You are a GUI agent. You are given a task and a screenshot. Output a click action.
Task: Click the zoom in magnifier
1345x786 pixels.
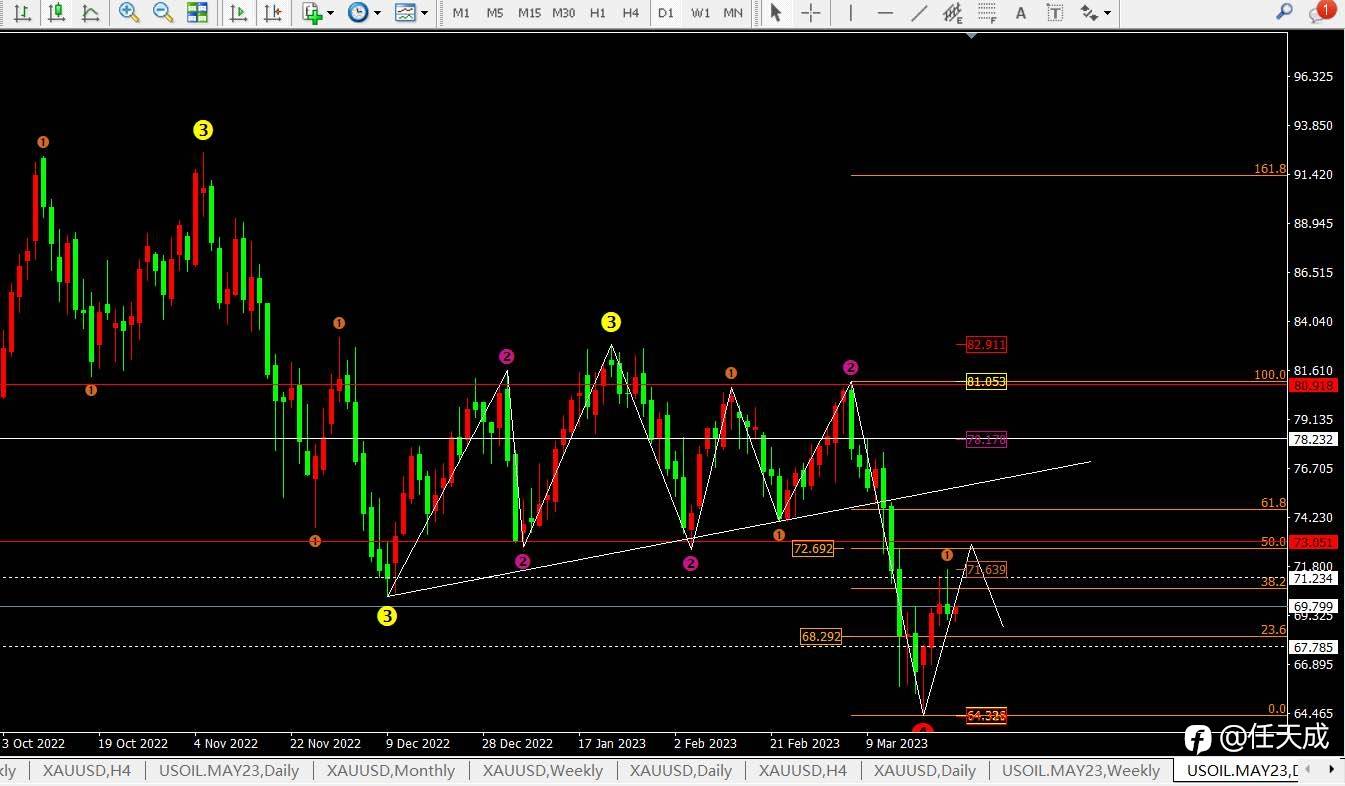pyautogui.click(x=129, y=13)
